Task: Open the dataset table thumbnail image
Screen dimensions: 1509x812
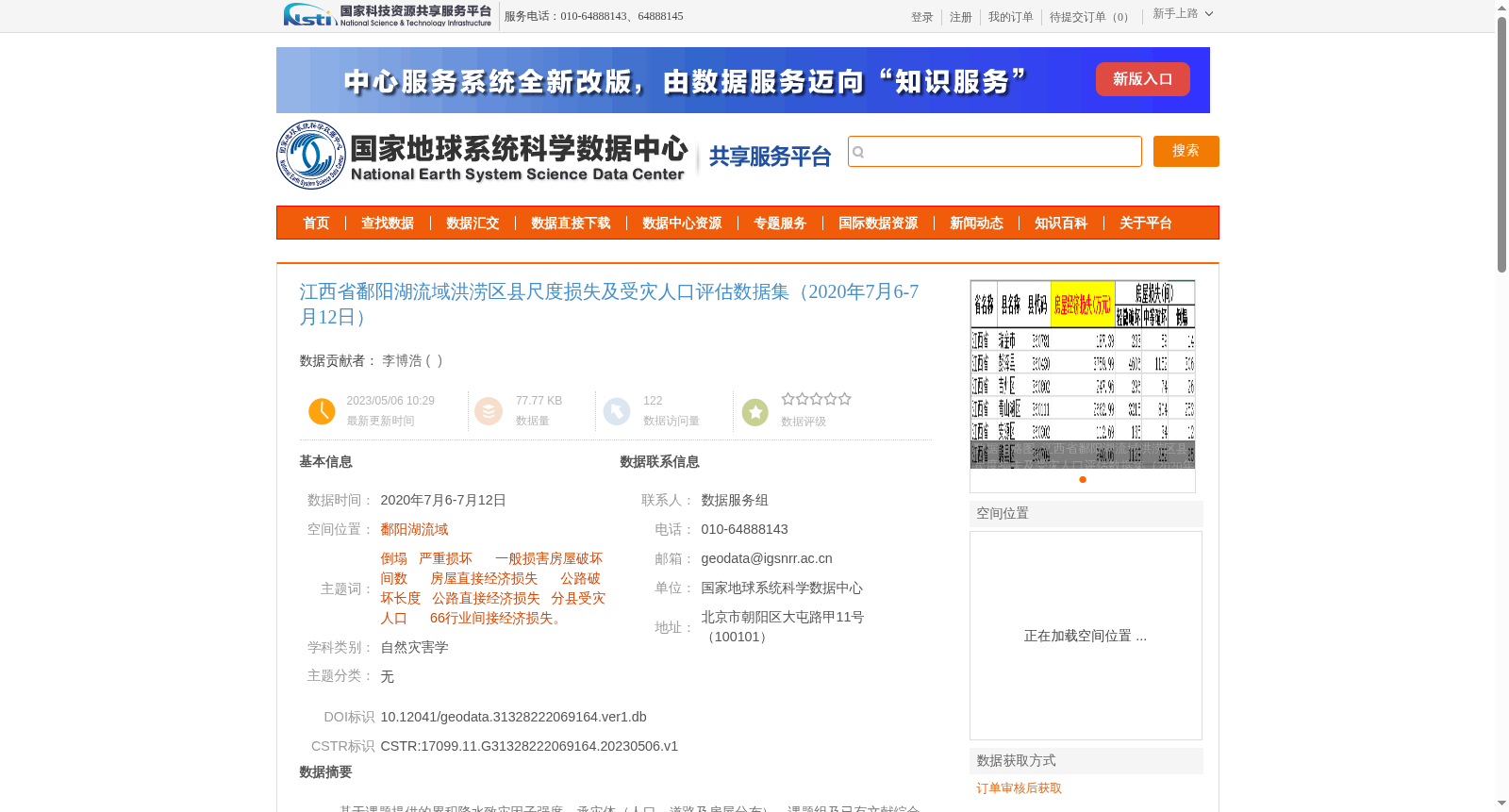Action: click(1083, 373)
